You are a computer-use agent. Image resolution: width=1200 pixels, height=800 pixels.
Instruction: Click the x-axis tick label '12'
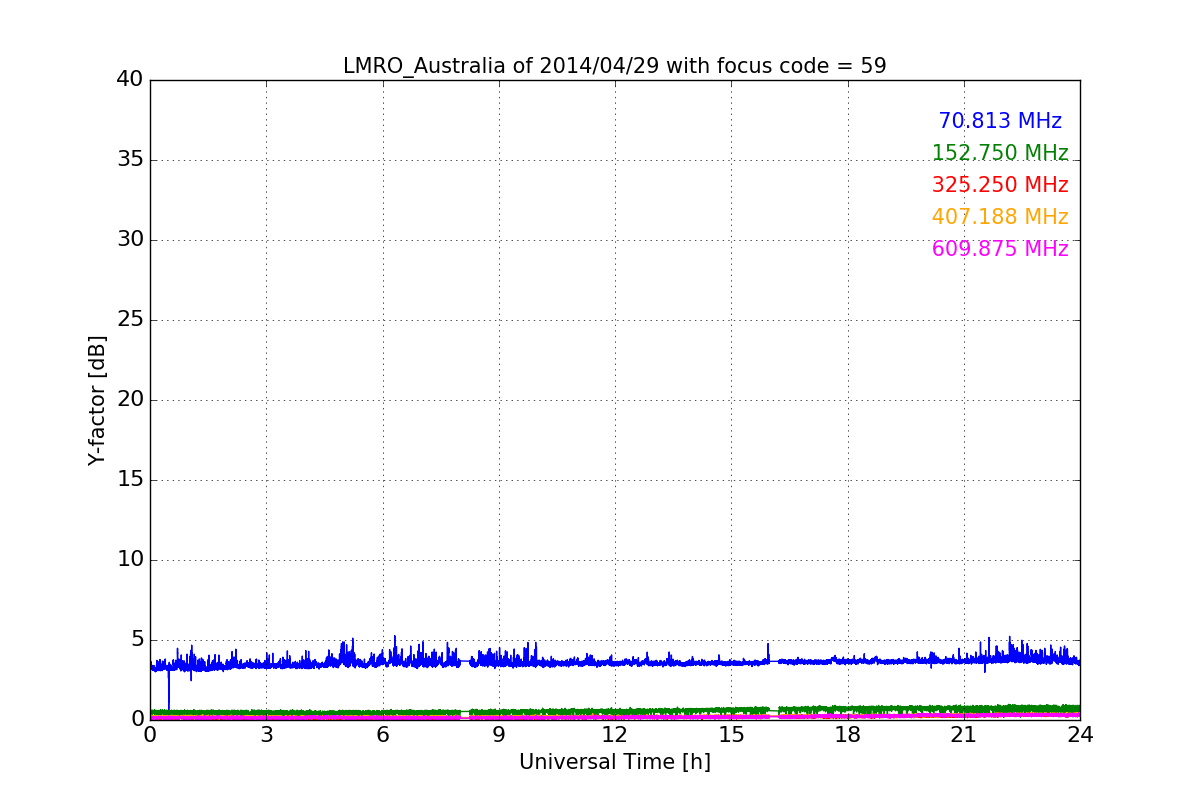pyautogui.click(x=615, y=735)
